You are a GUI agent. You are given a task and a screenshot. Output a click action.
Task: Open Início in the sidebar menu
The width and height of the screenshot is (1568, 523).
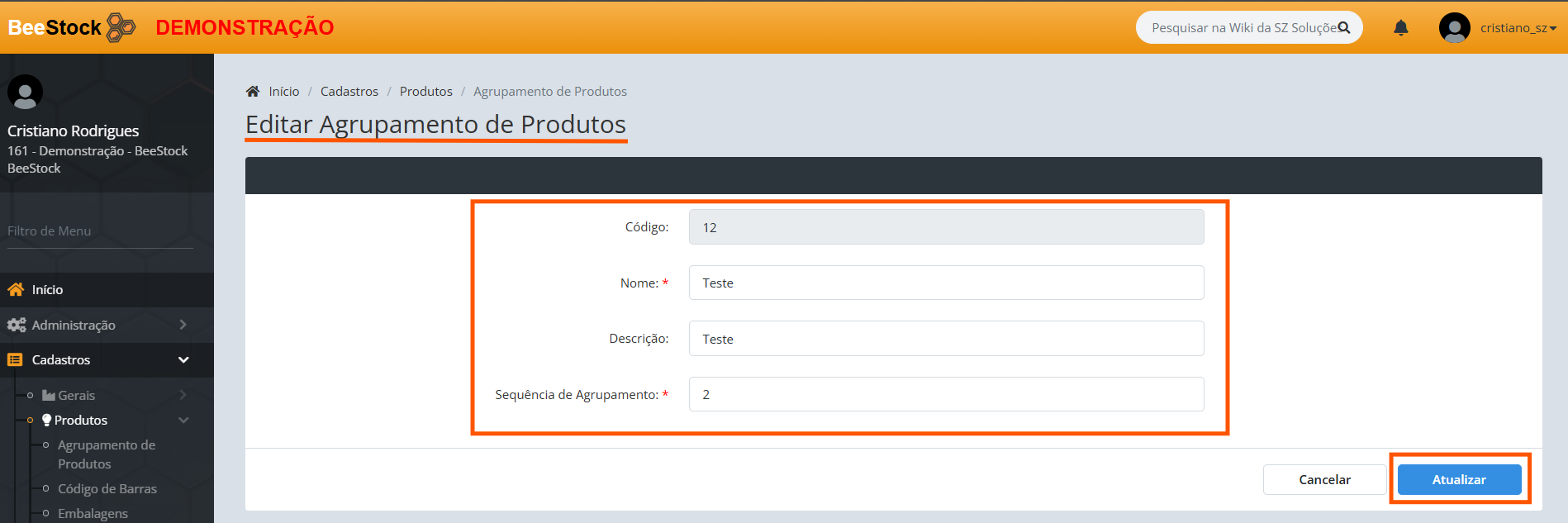pyautogui.click(x=47, y=289)
